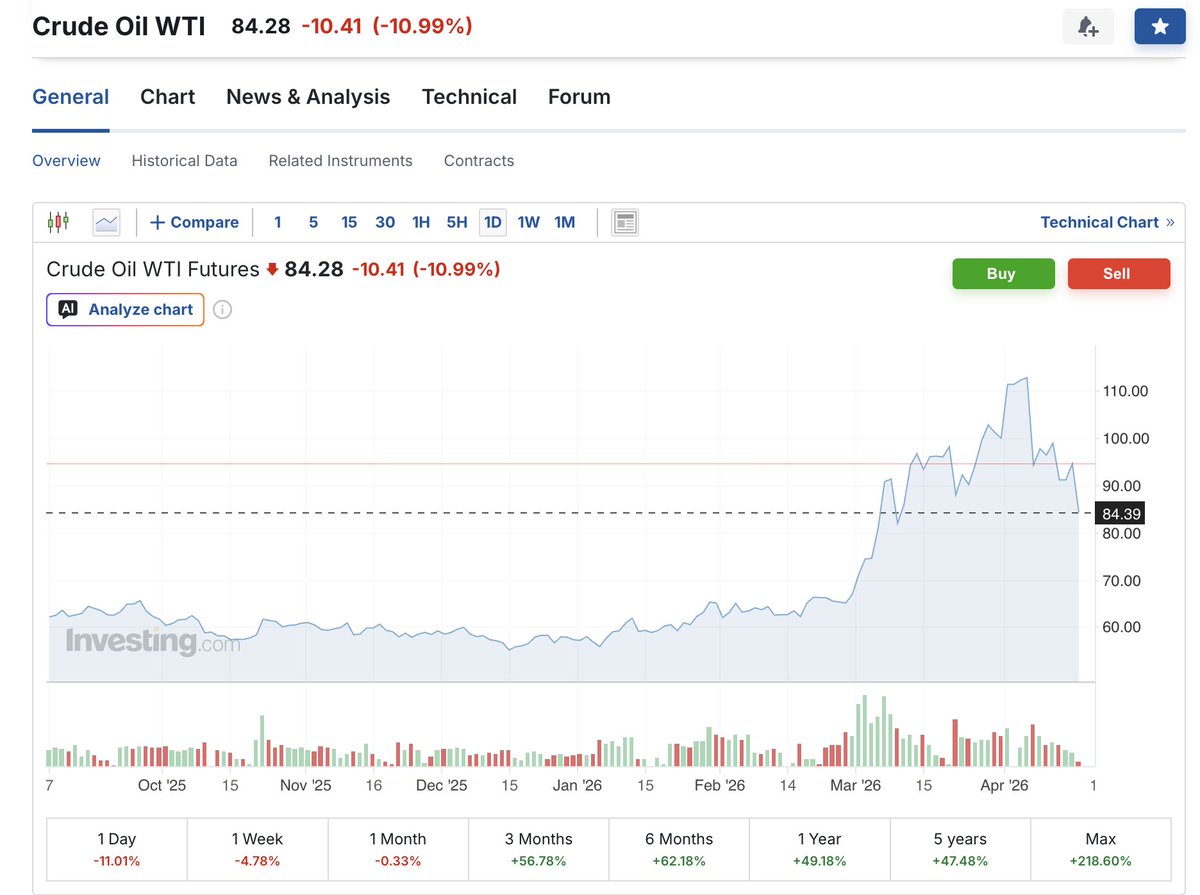
Task: Select the 30 minute interval
Action: [385, 222]
